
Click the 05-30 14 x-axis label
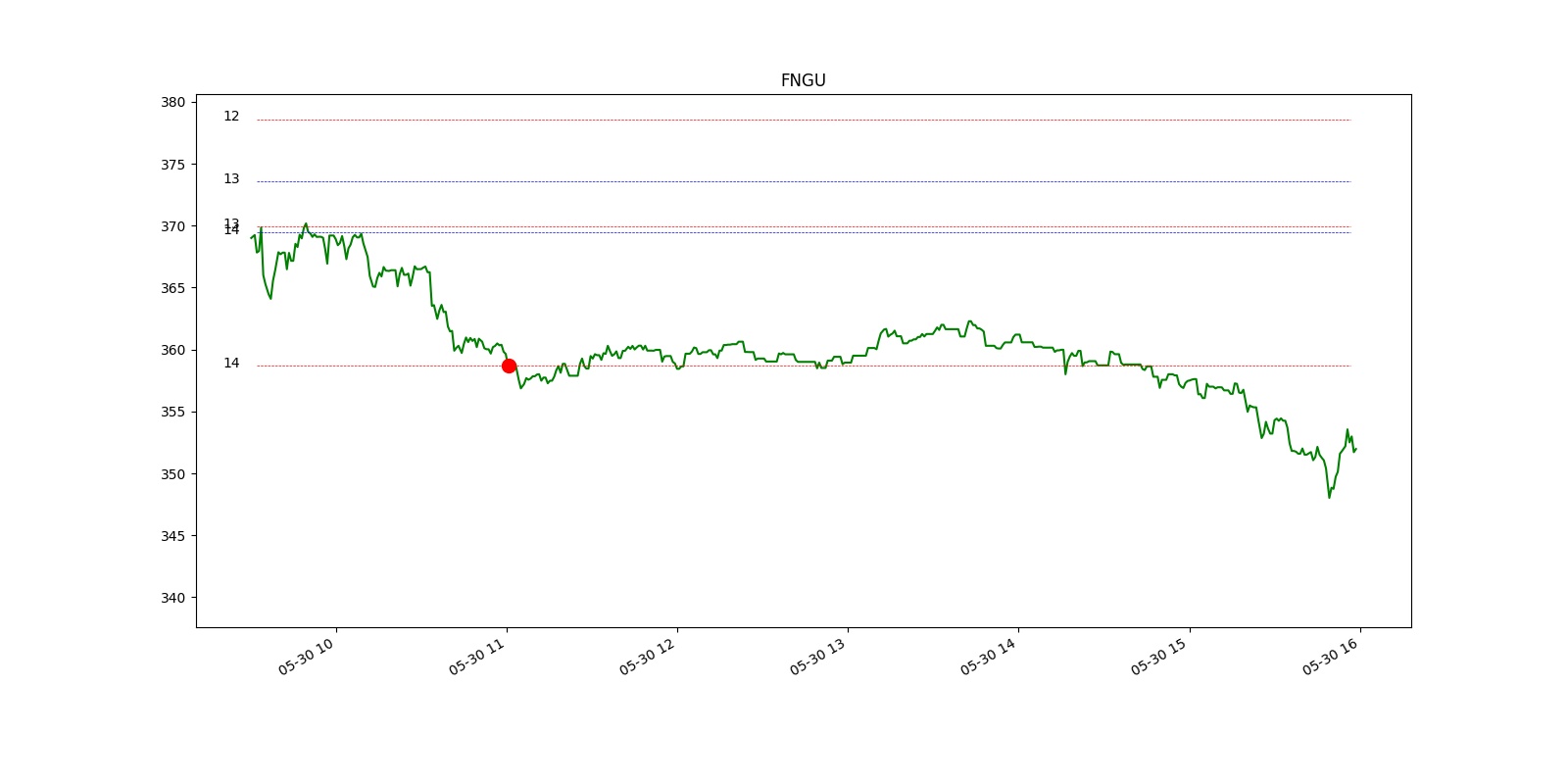(x=988, y=657)
